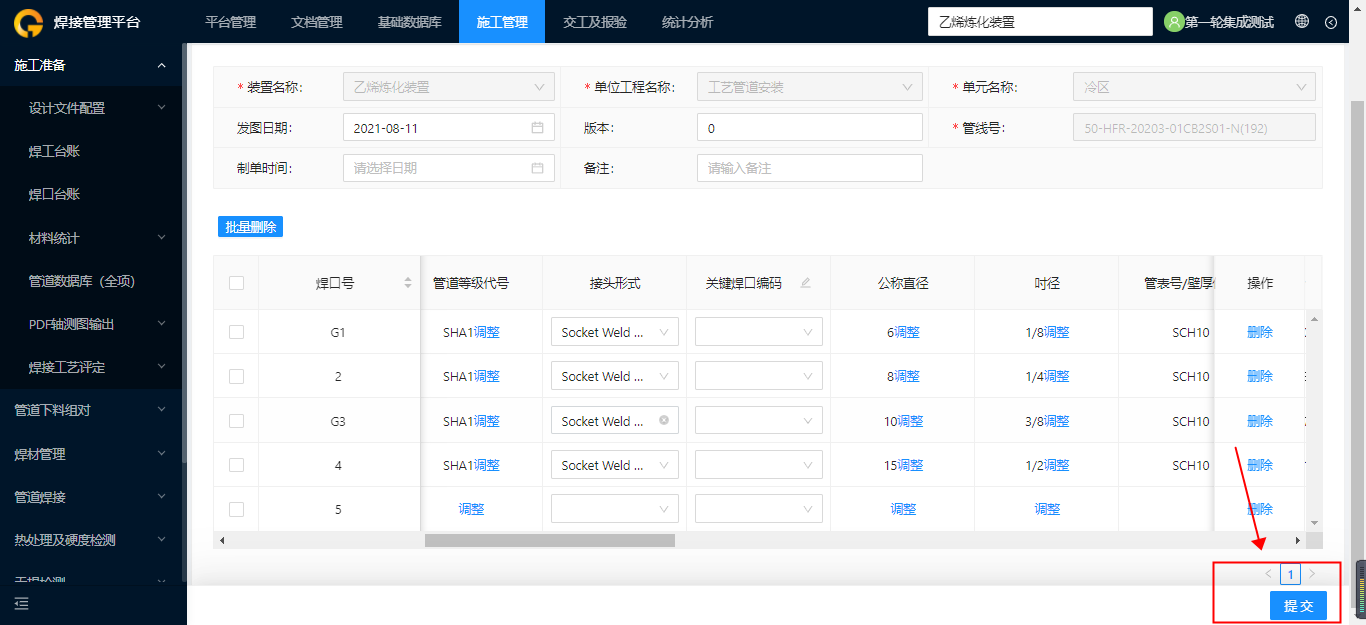Image resolution: width=1366 pixels, height=625 pixels.
Task: Check the box for weld row G1
Action: 236,332
